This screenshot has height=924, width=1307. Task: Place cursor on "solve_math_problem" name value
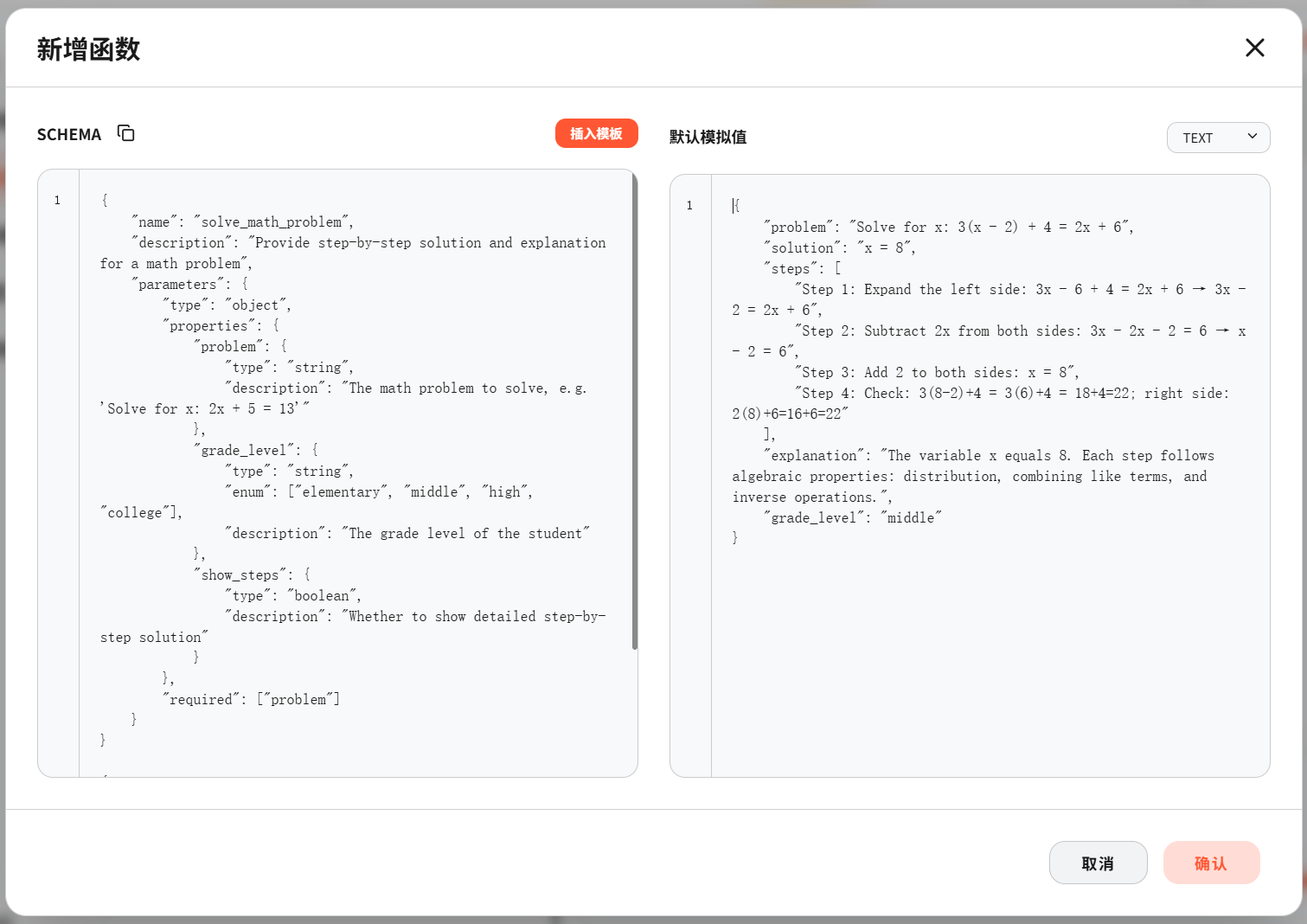coord(272,222)
